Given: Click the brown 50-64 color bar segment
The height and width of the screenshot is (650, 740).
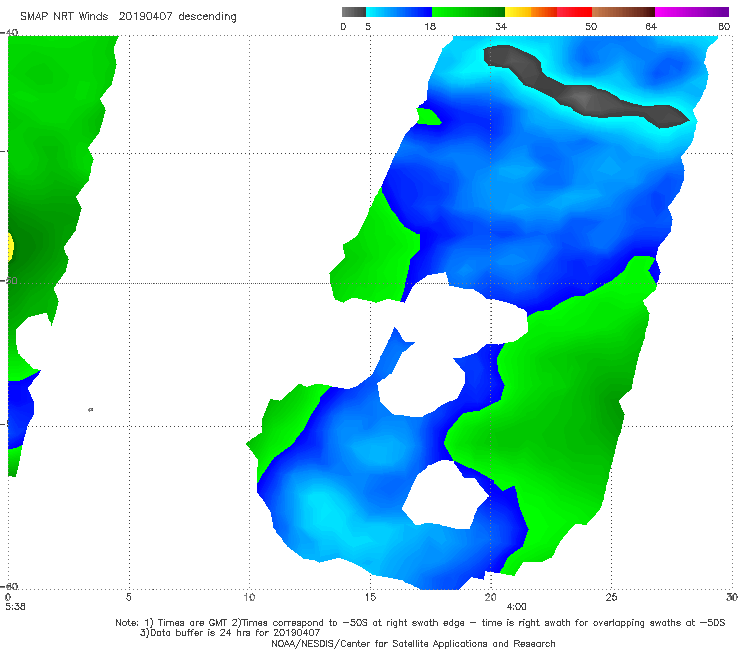Looking at the screenshot, I should point(623,12).
